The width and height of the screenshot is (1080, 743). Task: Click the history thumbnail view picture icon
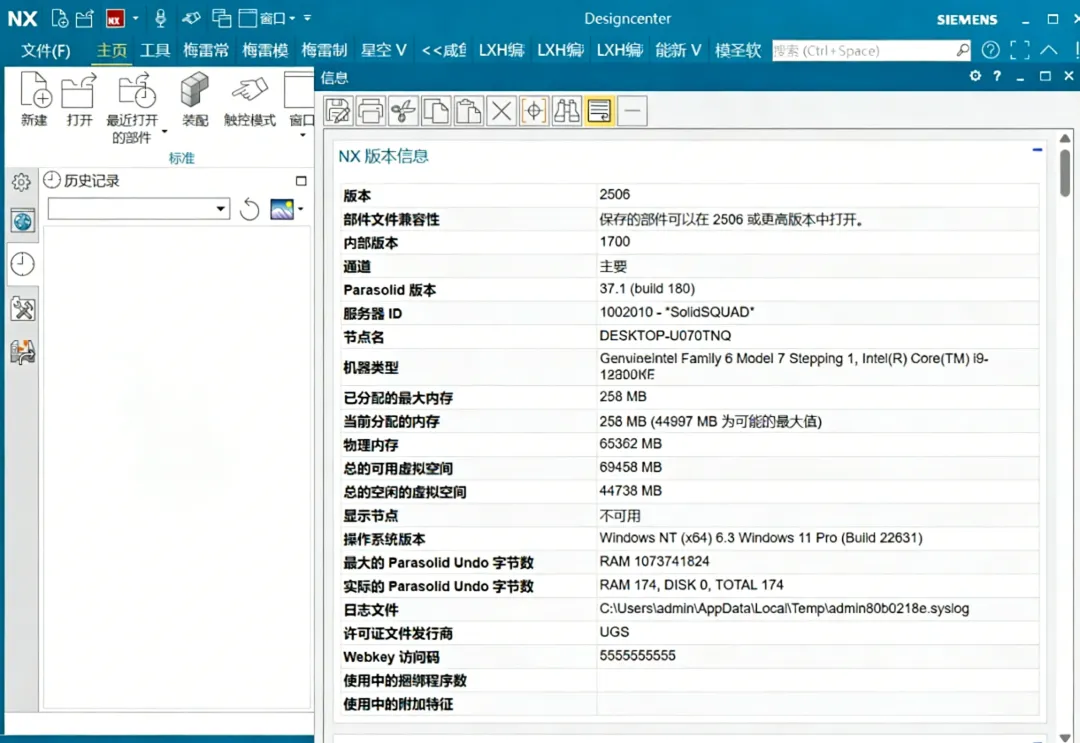click(282, 209)
